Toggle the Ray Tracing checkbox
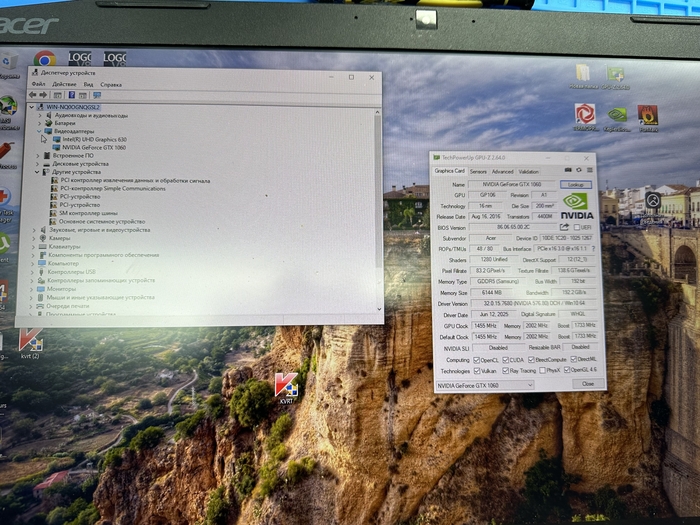Viewport: 700px width, 525px height. [x=505, y=371]
